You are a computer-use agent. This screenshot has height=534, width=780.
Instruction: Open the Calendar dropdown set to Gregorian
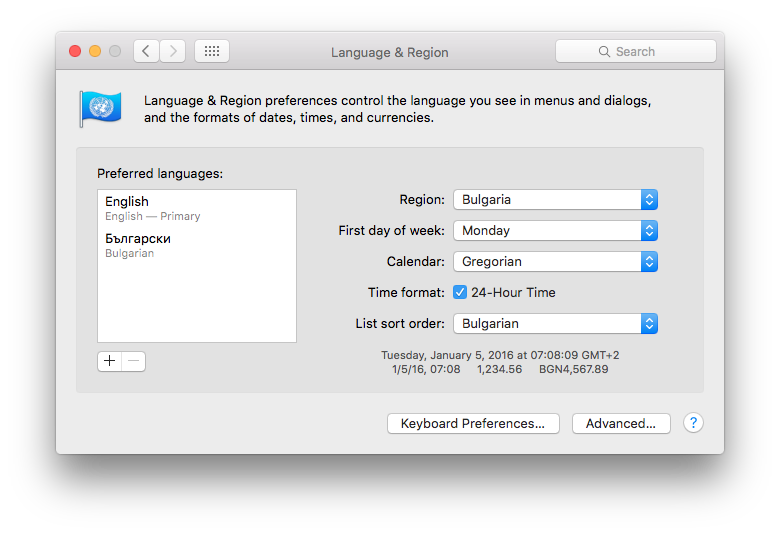[x=555, y=262]
